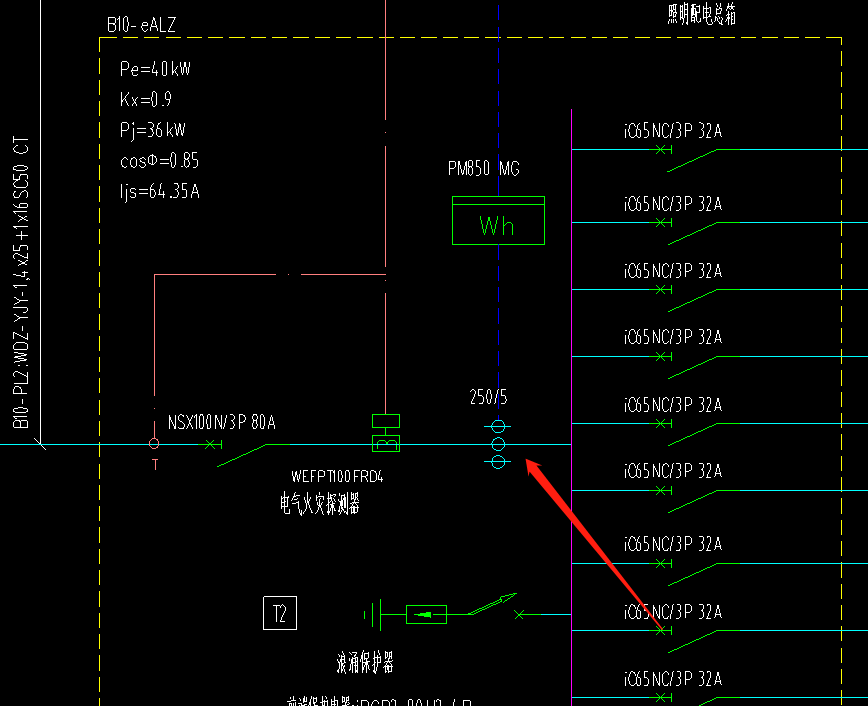868x706 pixels.
Task: Select the 电气火灾探测器 label
Action: point(319,503)
